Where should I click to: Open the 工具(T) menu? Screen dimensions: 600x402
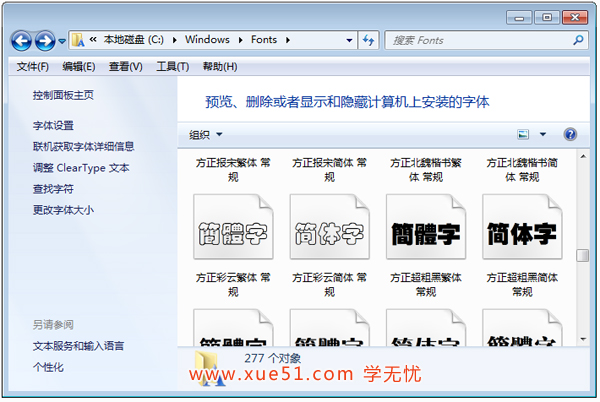coord(173,67)
